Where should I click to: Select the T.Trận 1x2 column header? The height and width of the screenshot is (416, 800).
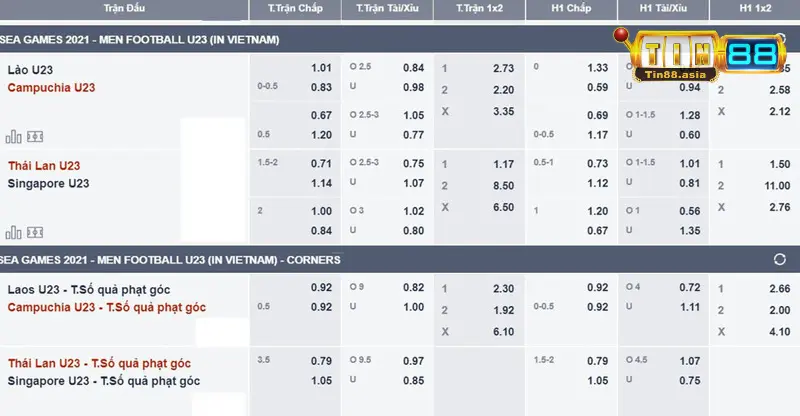tap(480, 8)
